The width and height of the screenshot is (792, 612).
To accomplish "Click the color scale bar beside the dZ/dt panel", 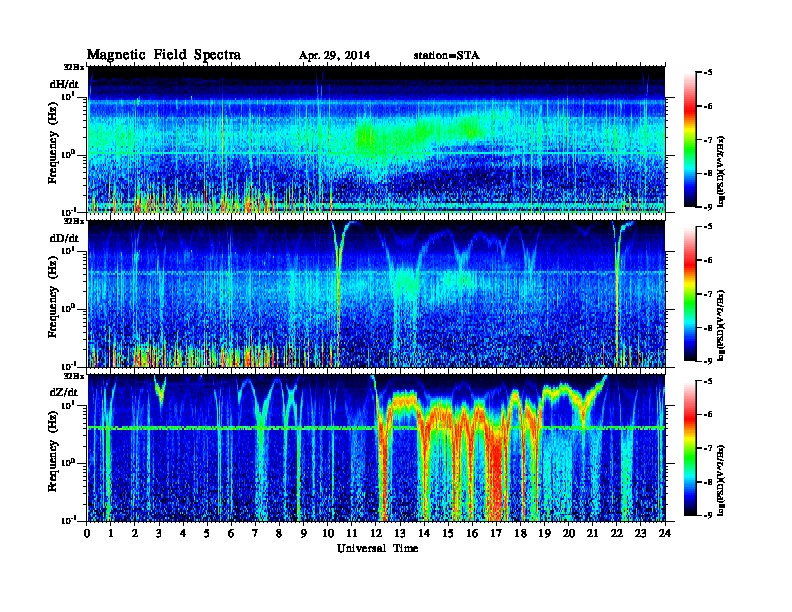I will point(689,448).
